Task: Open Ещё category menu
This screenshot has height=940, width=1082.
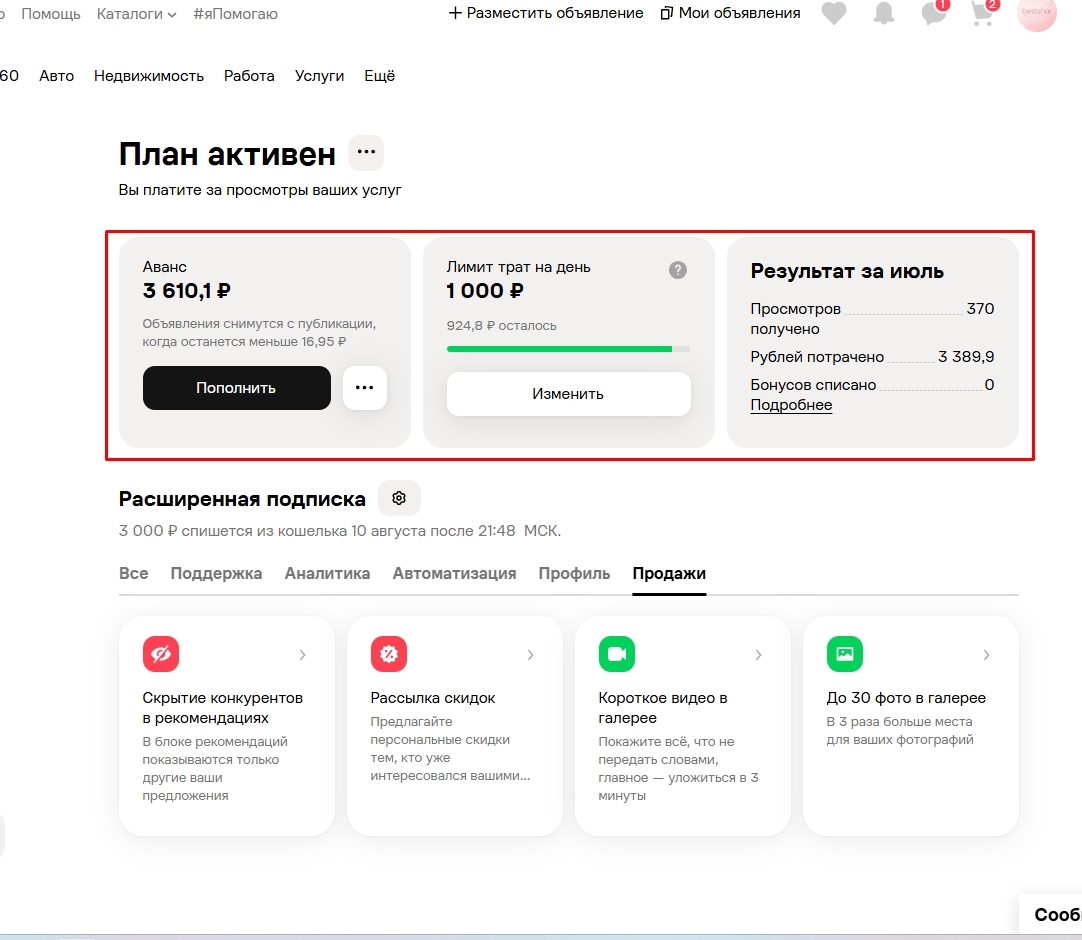Action: (x=380, y=76)
